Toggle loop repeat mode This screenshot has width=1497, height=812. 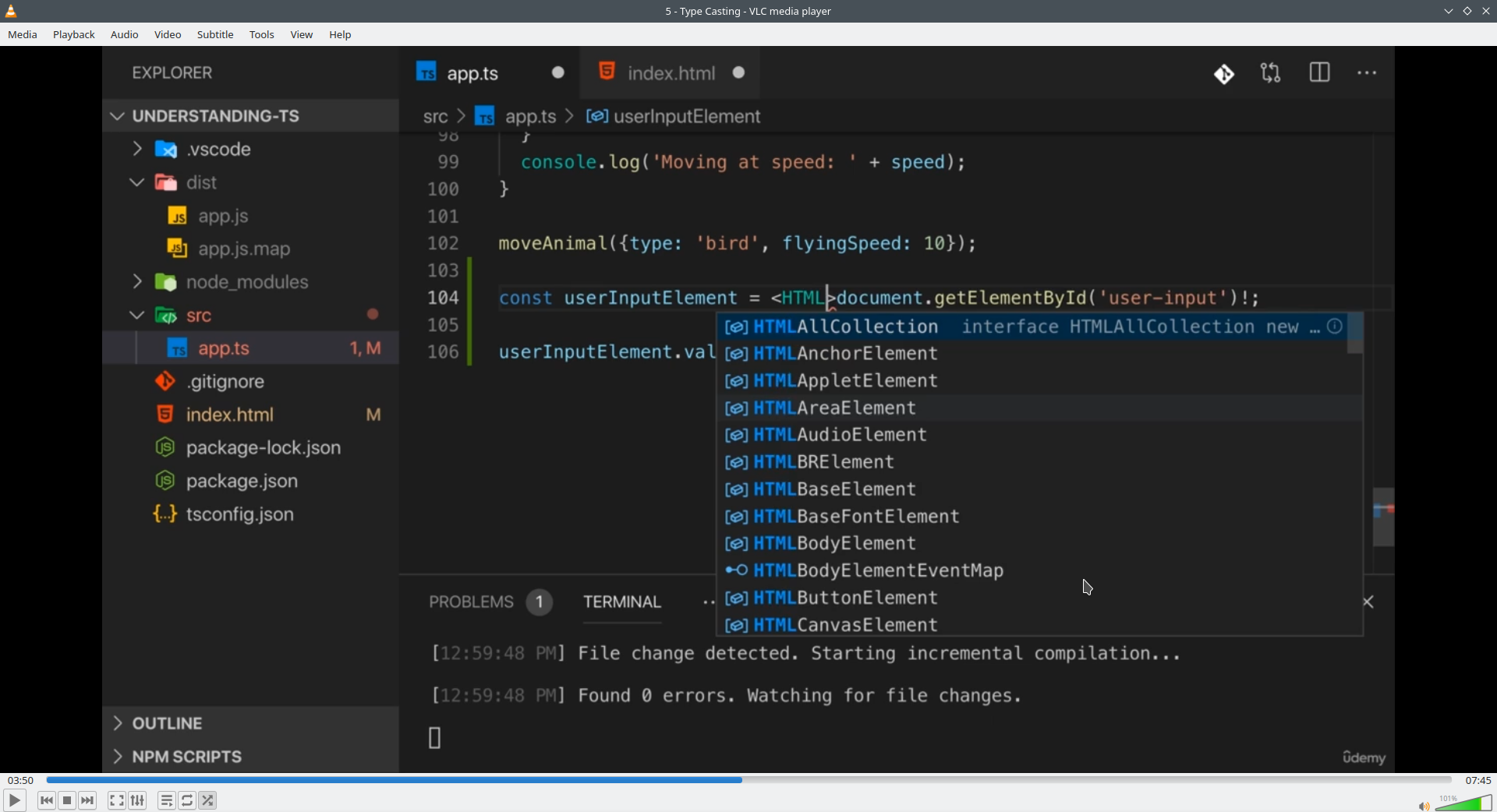tap(187, 800)
